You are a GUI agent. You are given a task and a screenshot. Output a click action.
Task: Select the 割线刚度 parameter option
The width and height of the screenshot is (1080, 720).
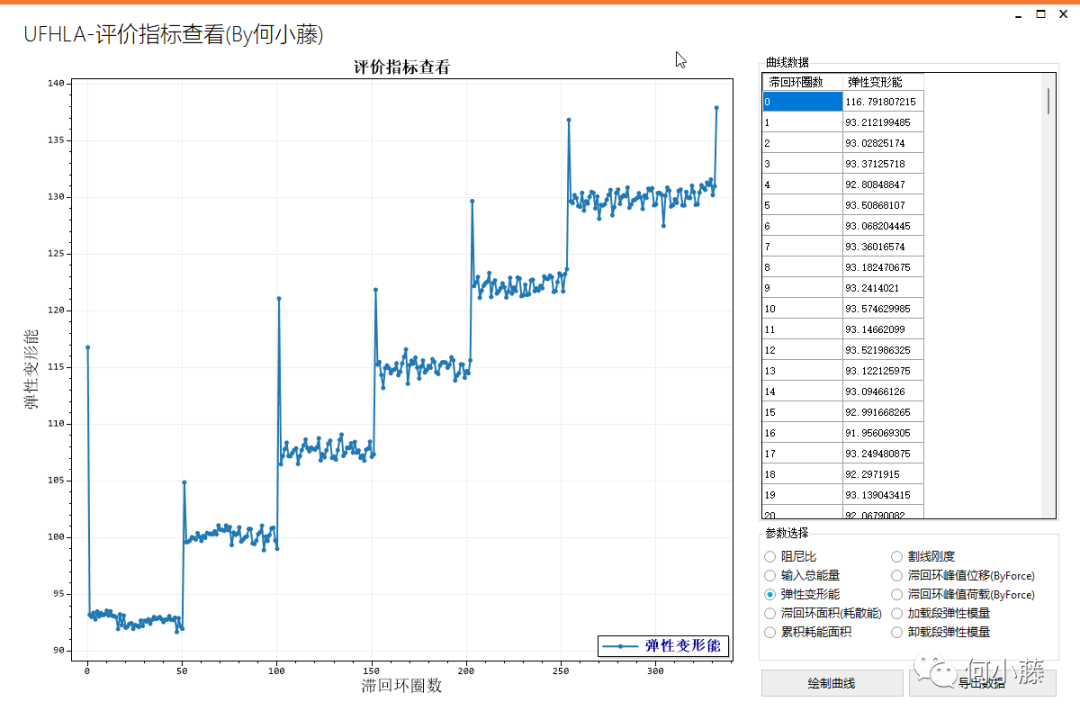click(x=897, y=556)
